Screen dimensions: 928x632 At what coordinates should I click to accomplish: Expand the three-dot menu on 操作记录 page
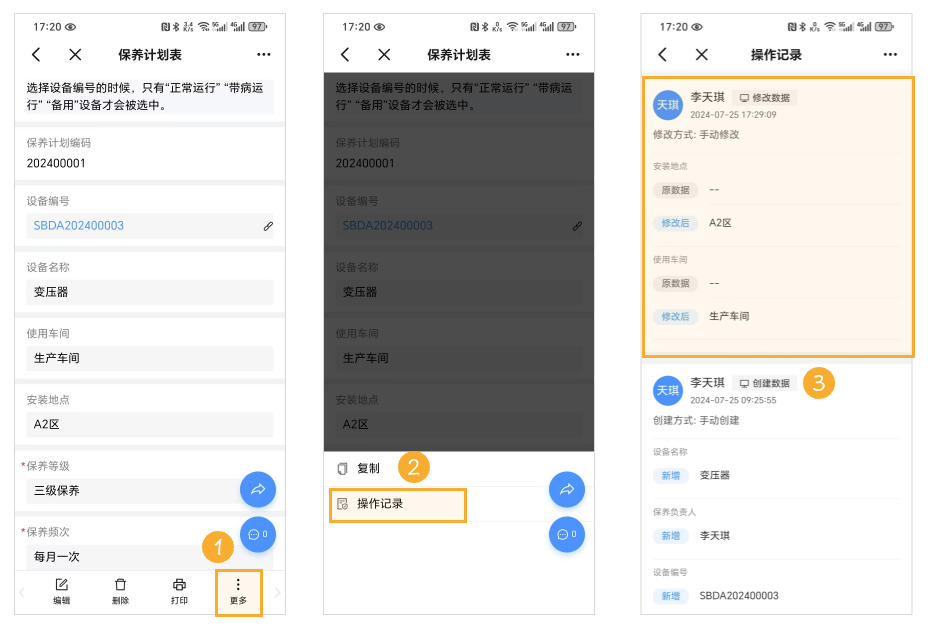[x=890, y=55]
